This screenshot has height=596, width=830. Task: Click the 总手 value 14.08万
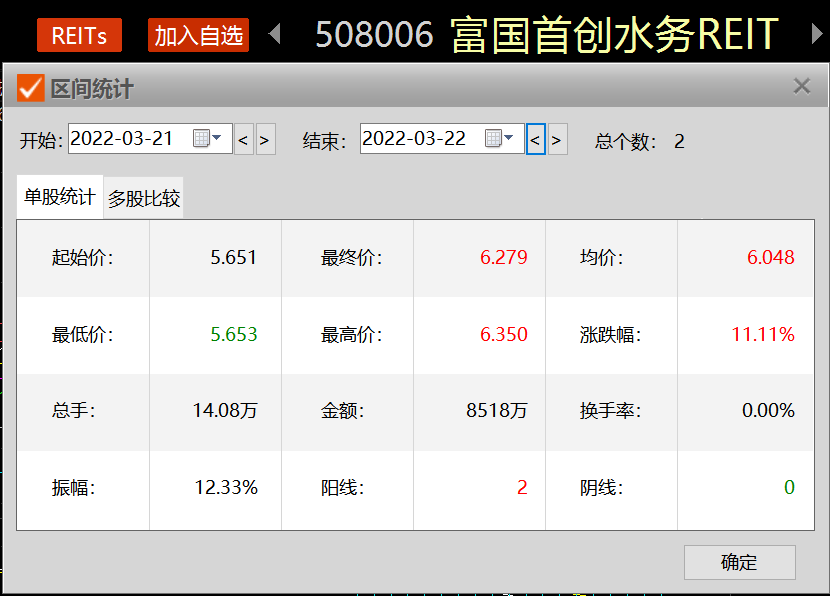pyautogui.click(x=225, y=410)
